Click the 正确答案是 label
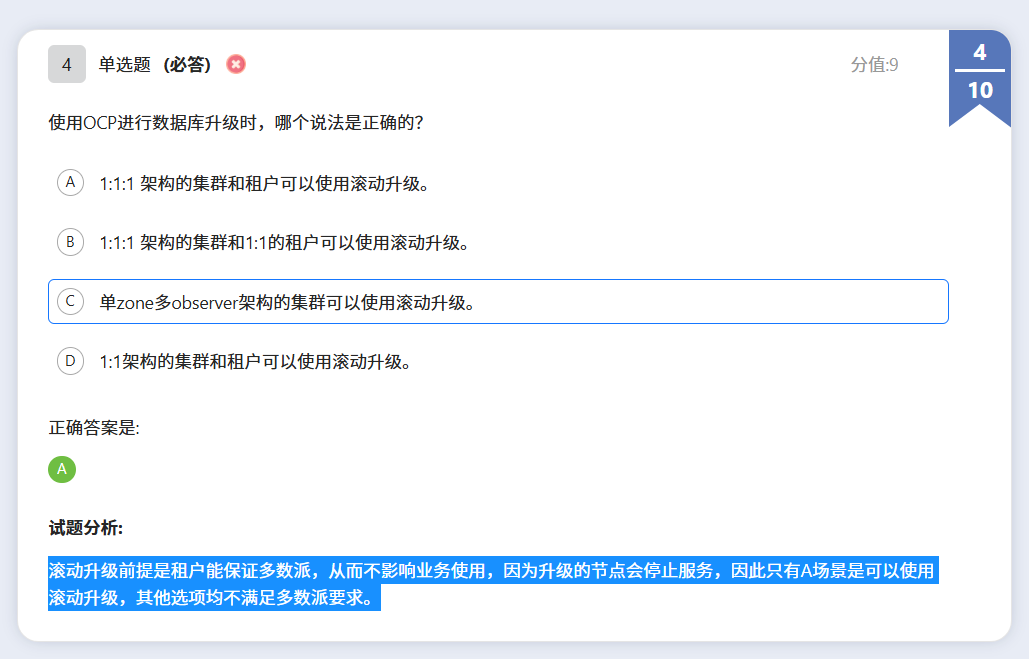1029x659 pixels. [94, 428]
